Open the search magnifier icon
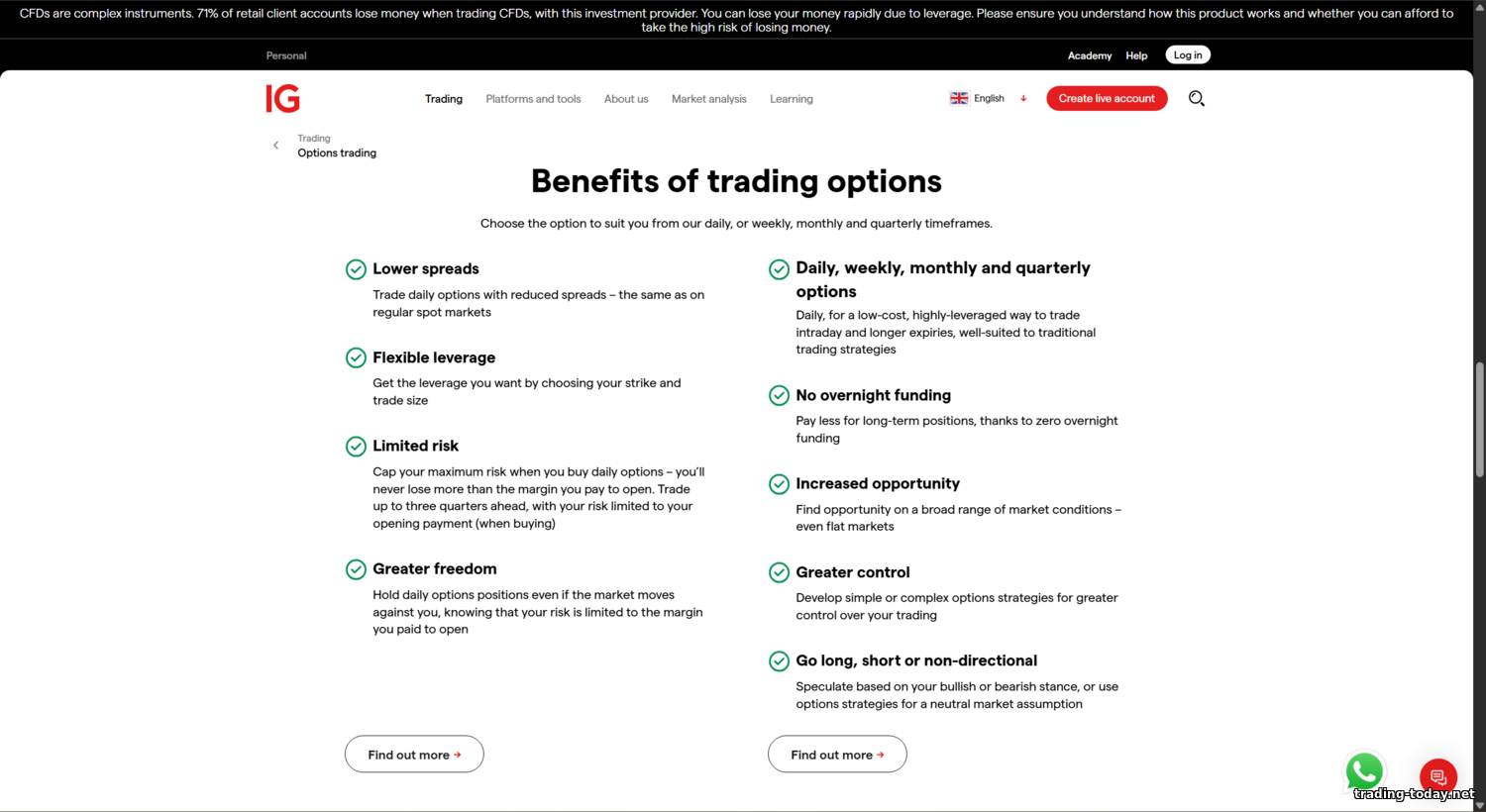This screenshot has height=812, width=1486. 1196,98
